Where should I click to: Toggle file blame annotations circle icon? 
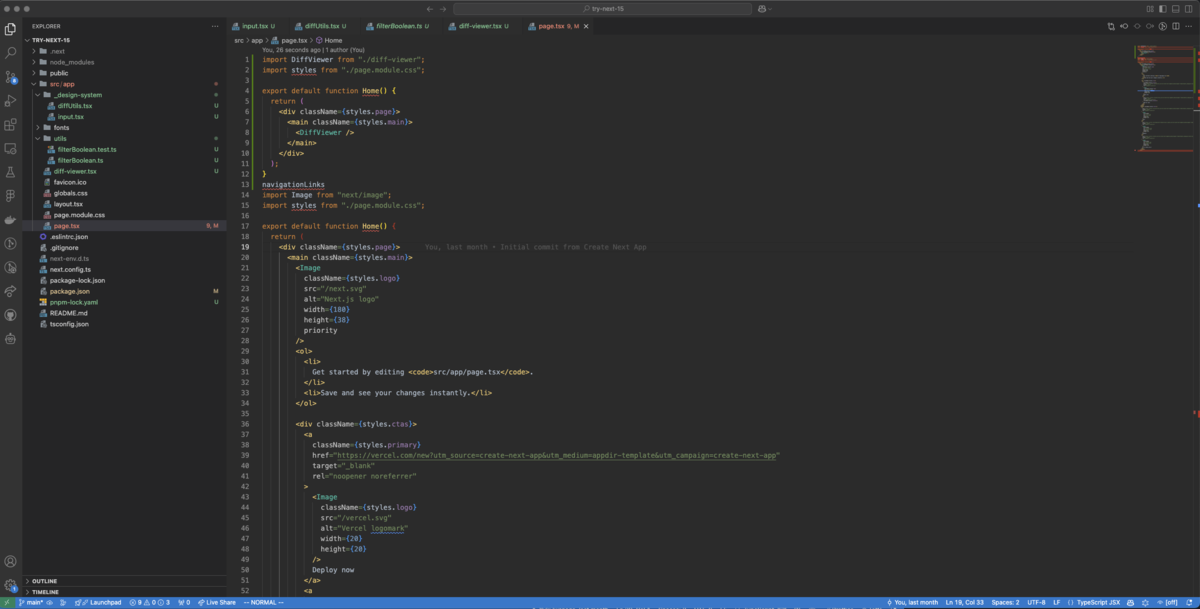[1164, 25]
